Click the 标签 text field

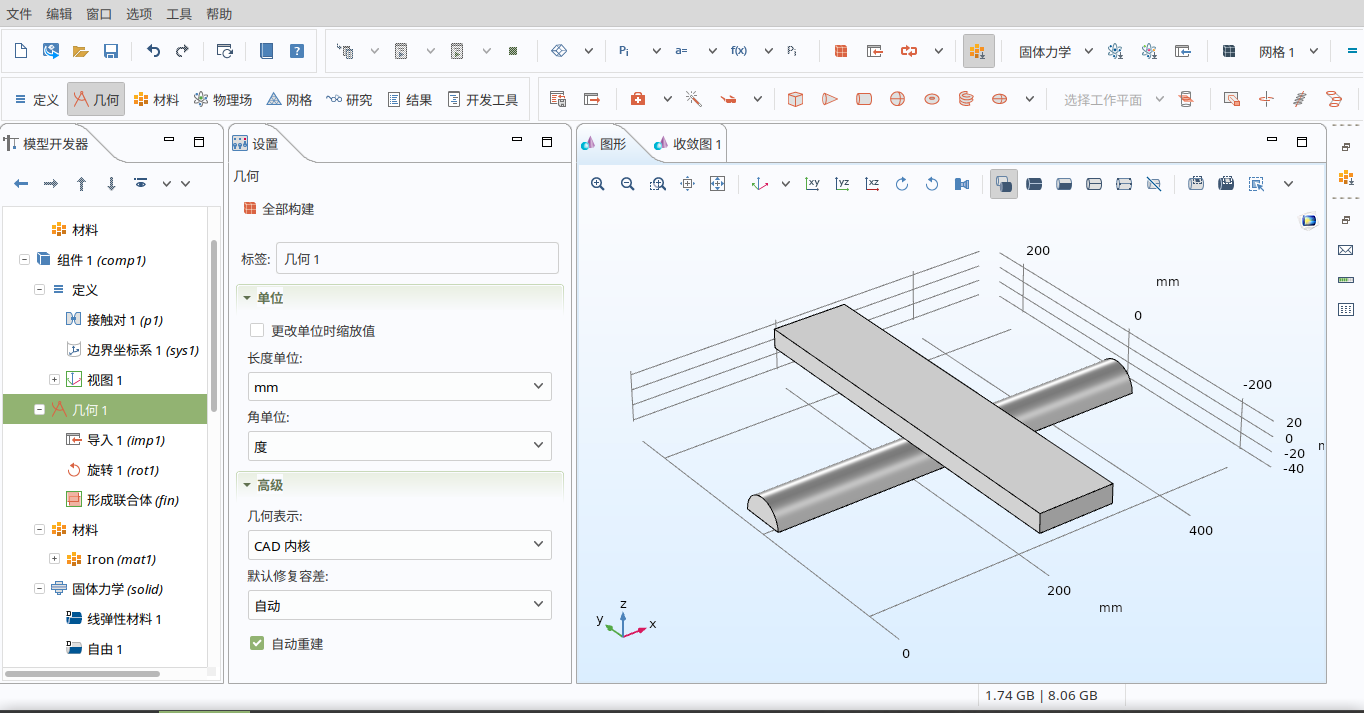coord(417,258)
